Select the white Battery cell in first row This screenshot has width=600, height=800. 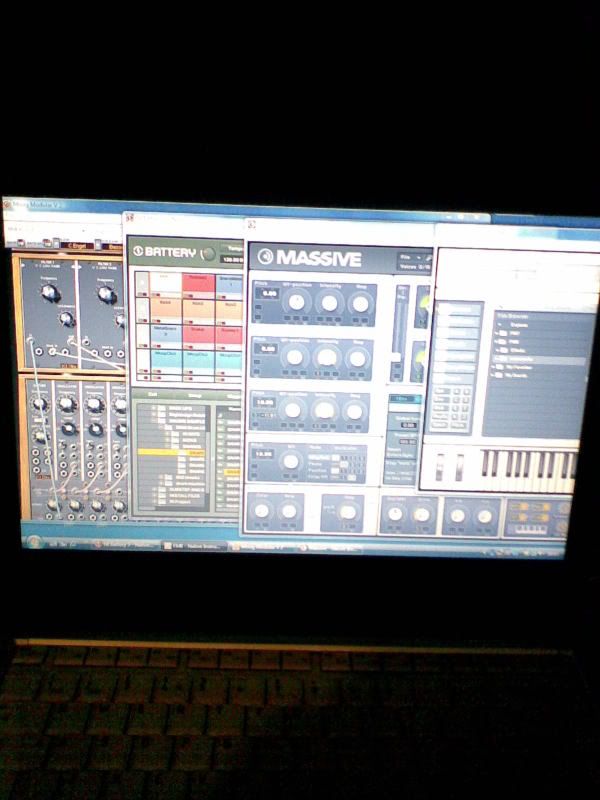click(166, 282)
